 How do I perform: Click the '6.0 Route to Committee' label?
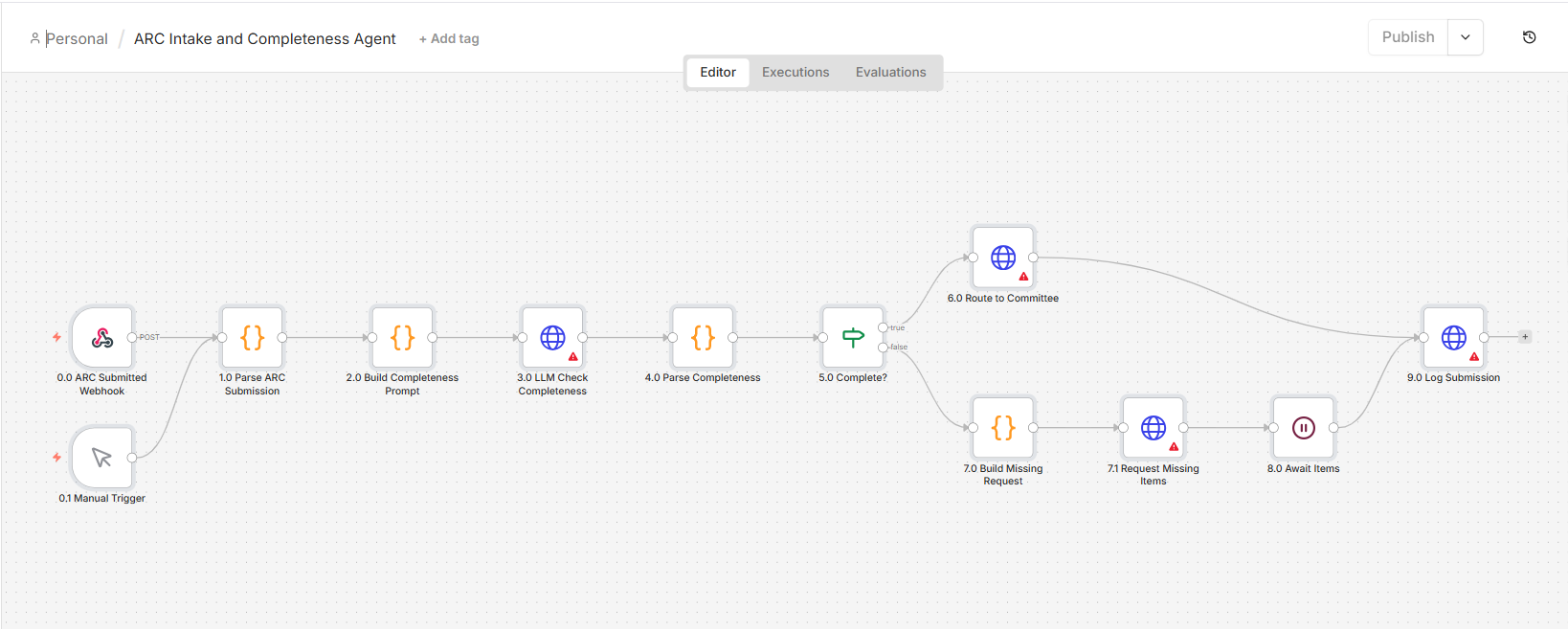[x=1003, y=298]
